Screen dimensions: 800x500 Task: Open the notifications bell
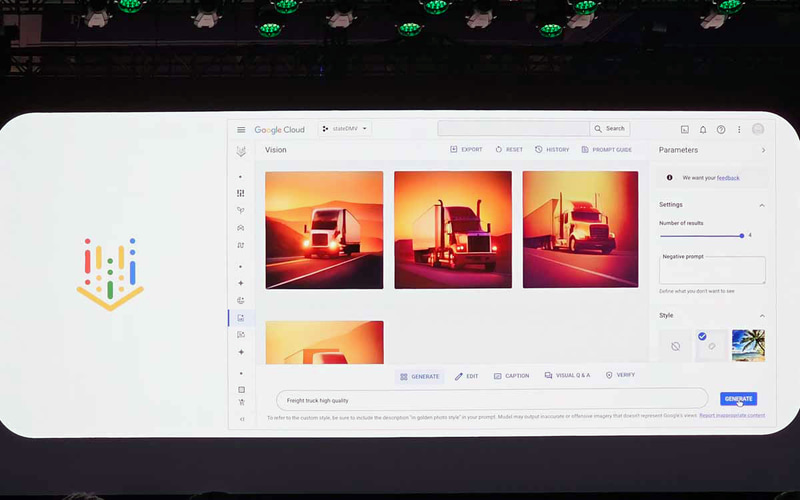point(703,130)
